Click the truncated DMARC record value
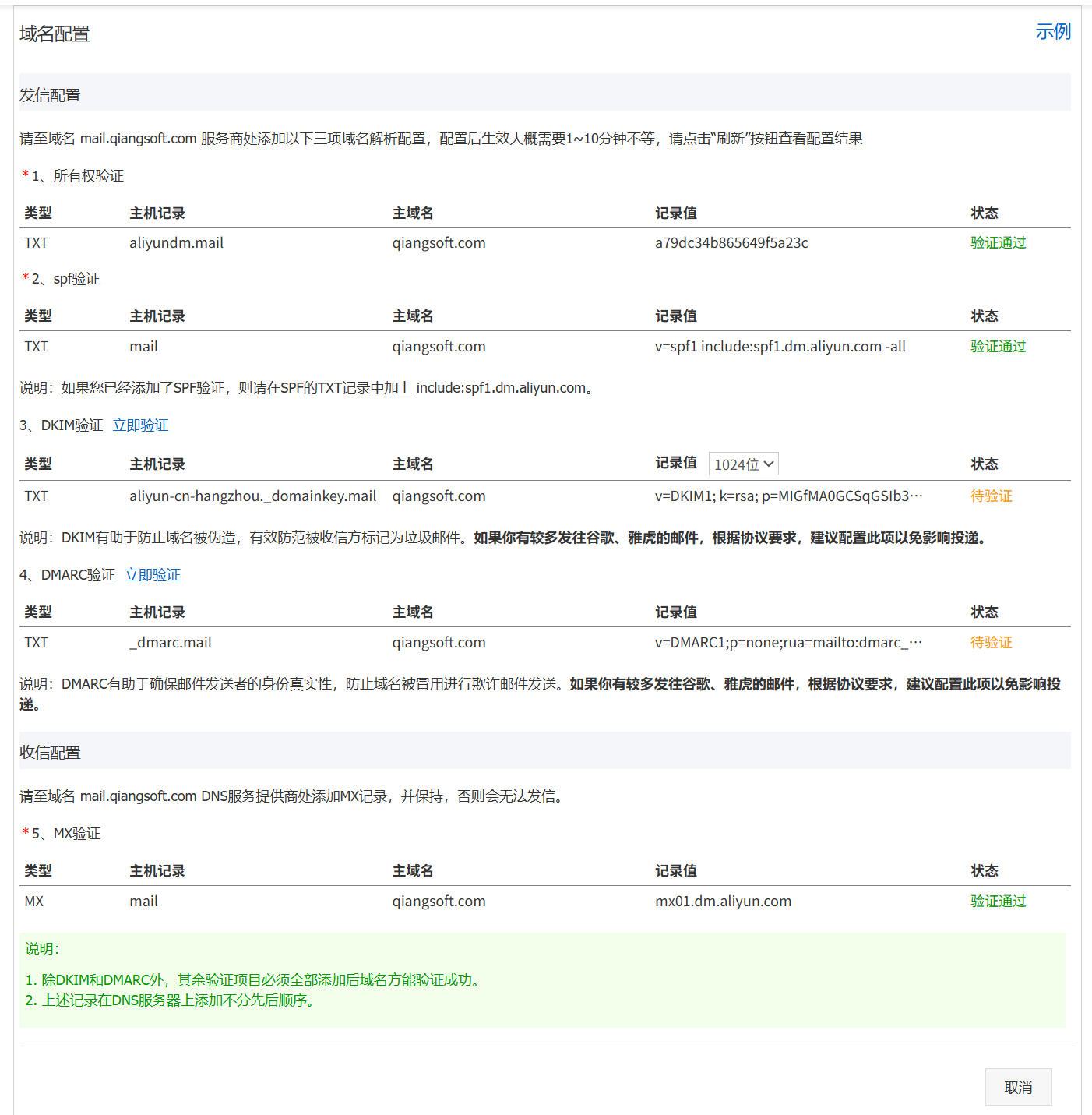The height and width of the screenshot is (1115, 1092). (788, 643)
